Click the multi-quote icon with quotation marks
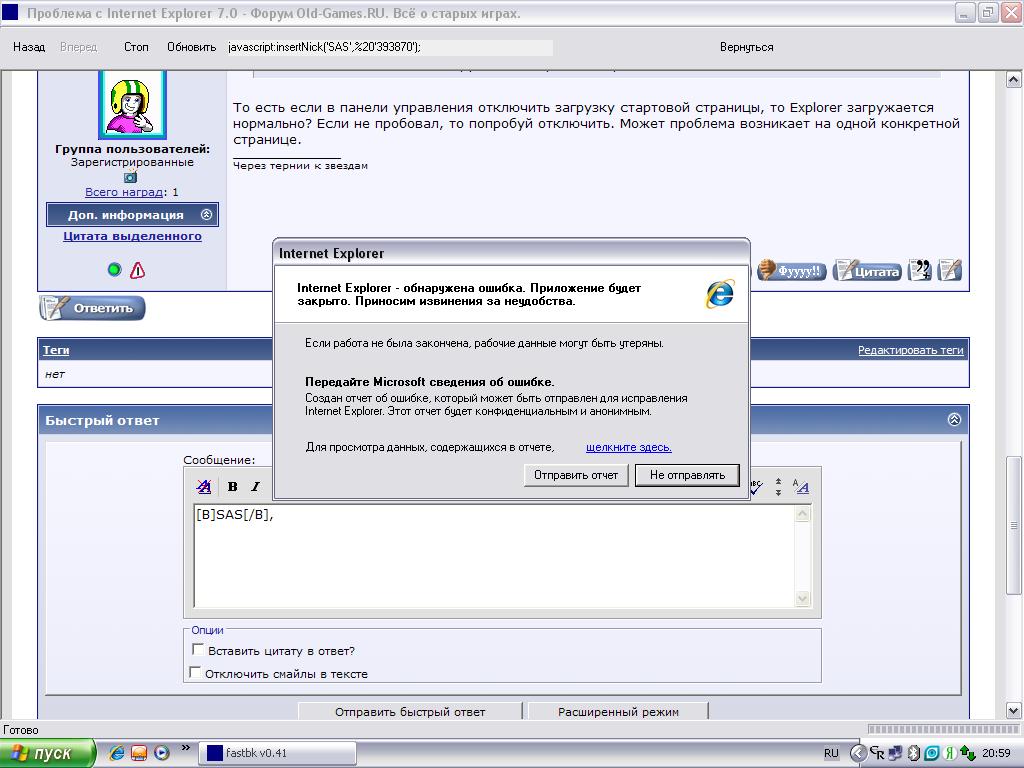 (x=920, y=270)
